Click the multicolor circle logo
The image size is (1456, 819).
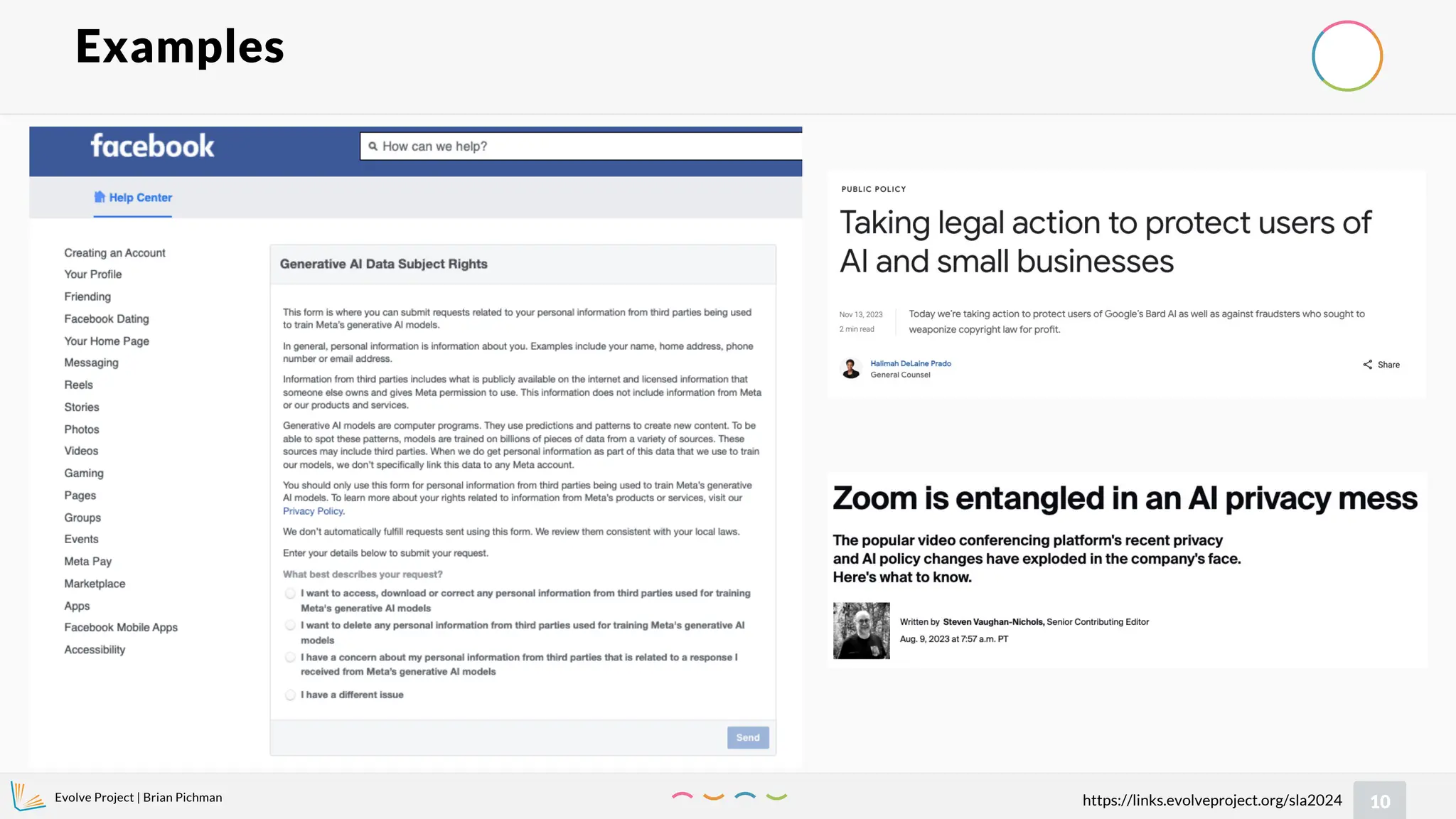coord(1347,56)
